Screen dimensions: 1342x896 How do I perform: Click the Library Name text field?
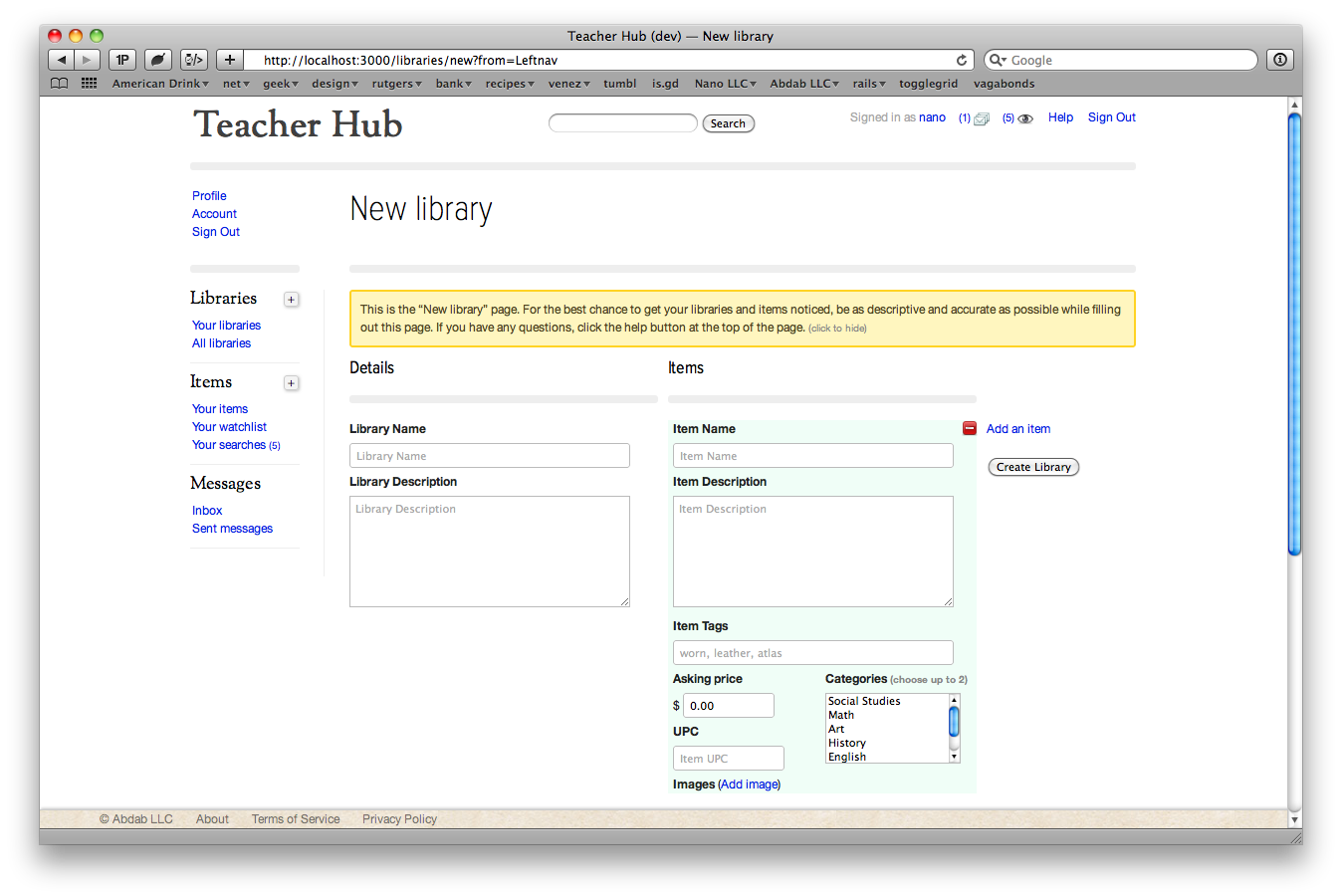[489, 456]
